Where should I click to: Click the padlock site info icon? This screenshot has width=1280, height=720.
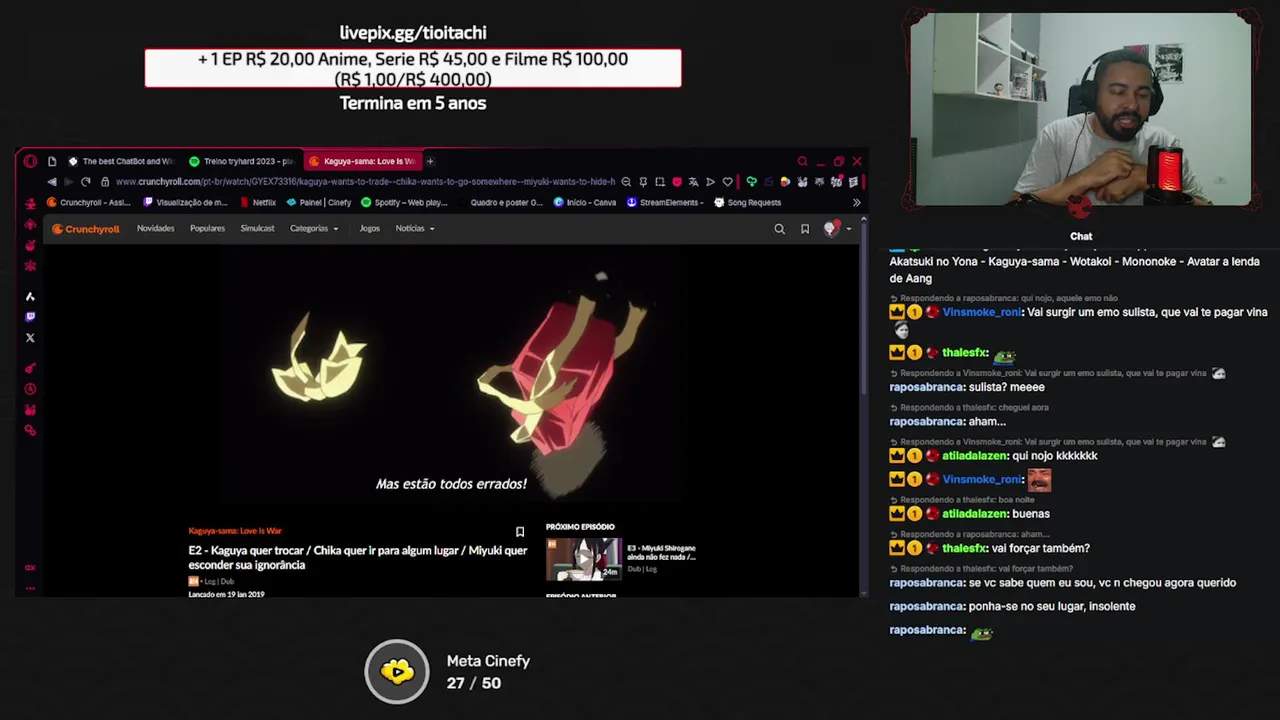pos(105,182)
